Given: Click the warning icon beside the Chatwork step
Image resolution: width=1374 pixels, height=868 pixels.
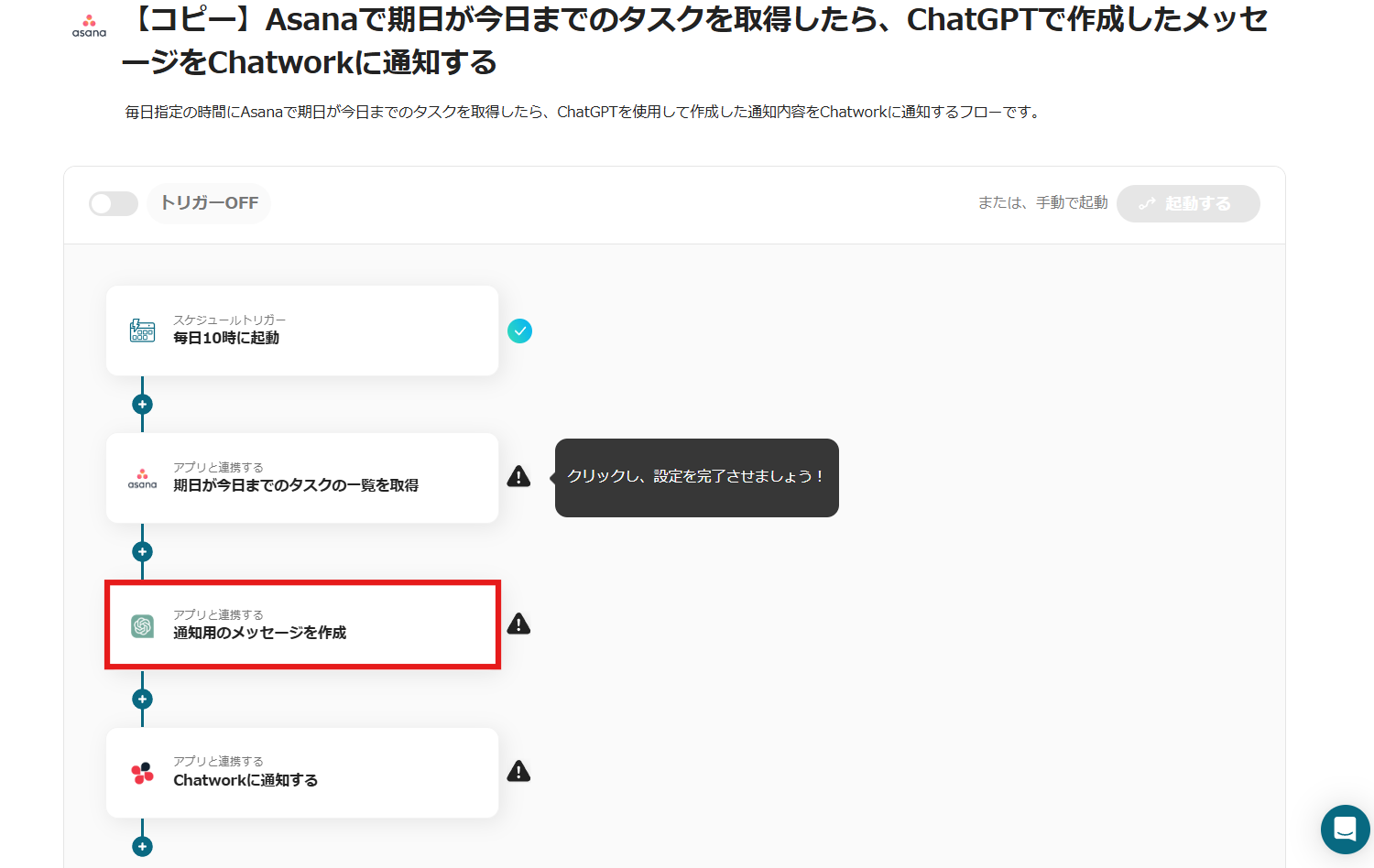Looking at the screenshot, I should 518,771.
